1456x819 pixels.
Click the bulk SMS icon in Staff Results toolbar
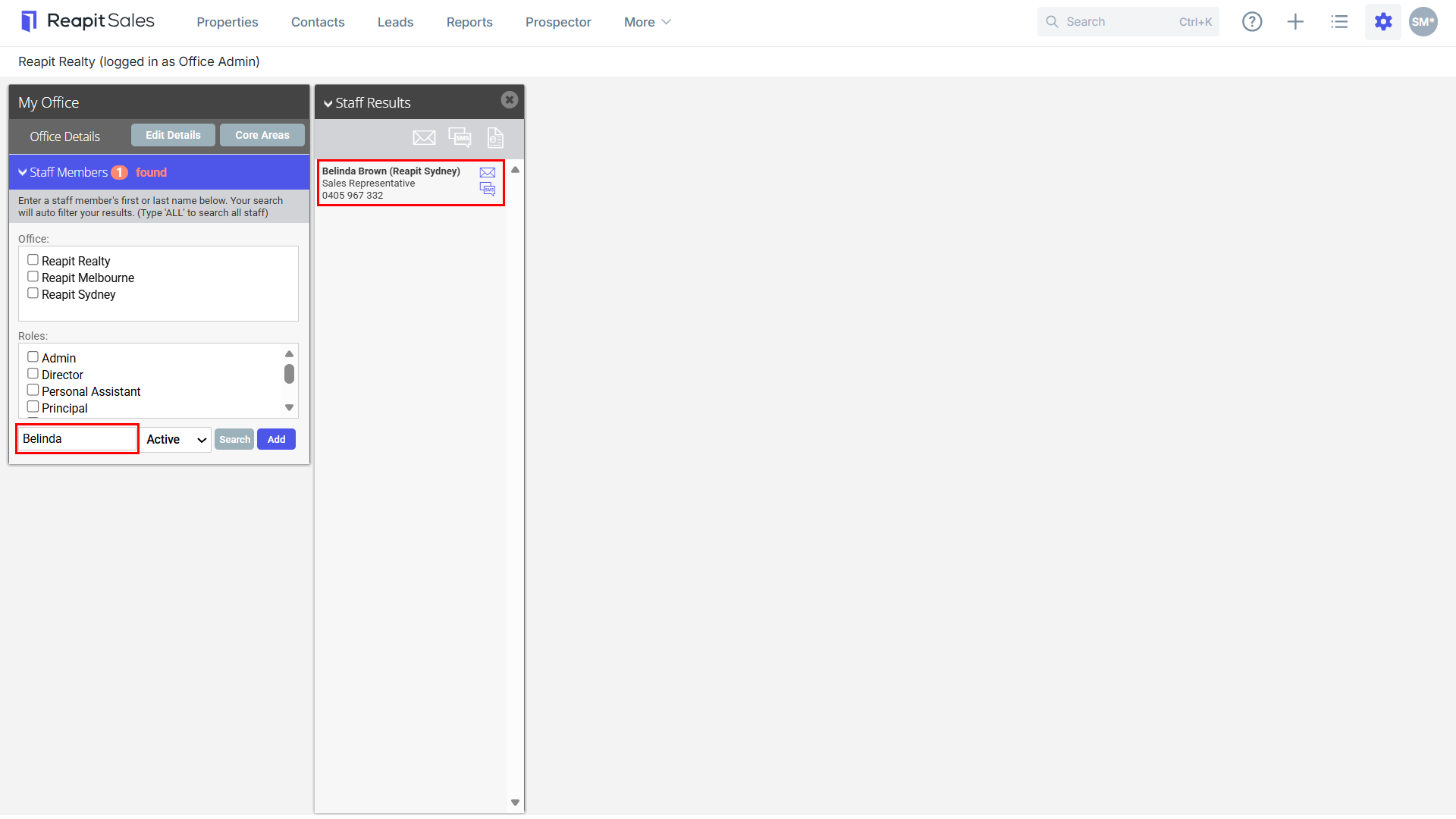pos(460,137)
